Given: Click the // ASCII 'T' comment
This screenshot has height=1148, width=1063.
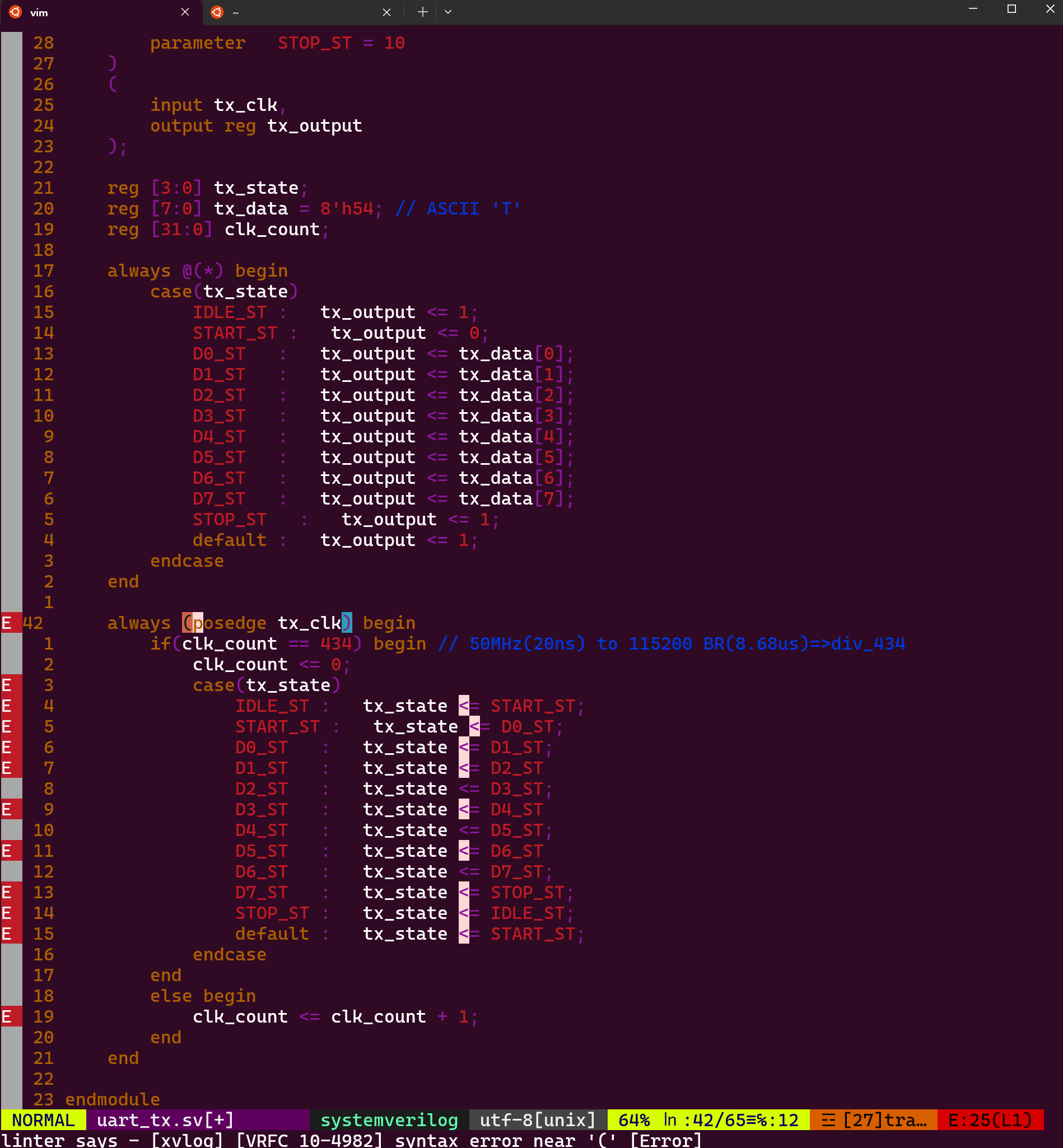Looking at the screenshot, I should 459,209.
